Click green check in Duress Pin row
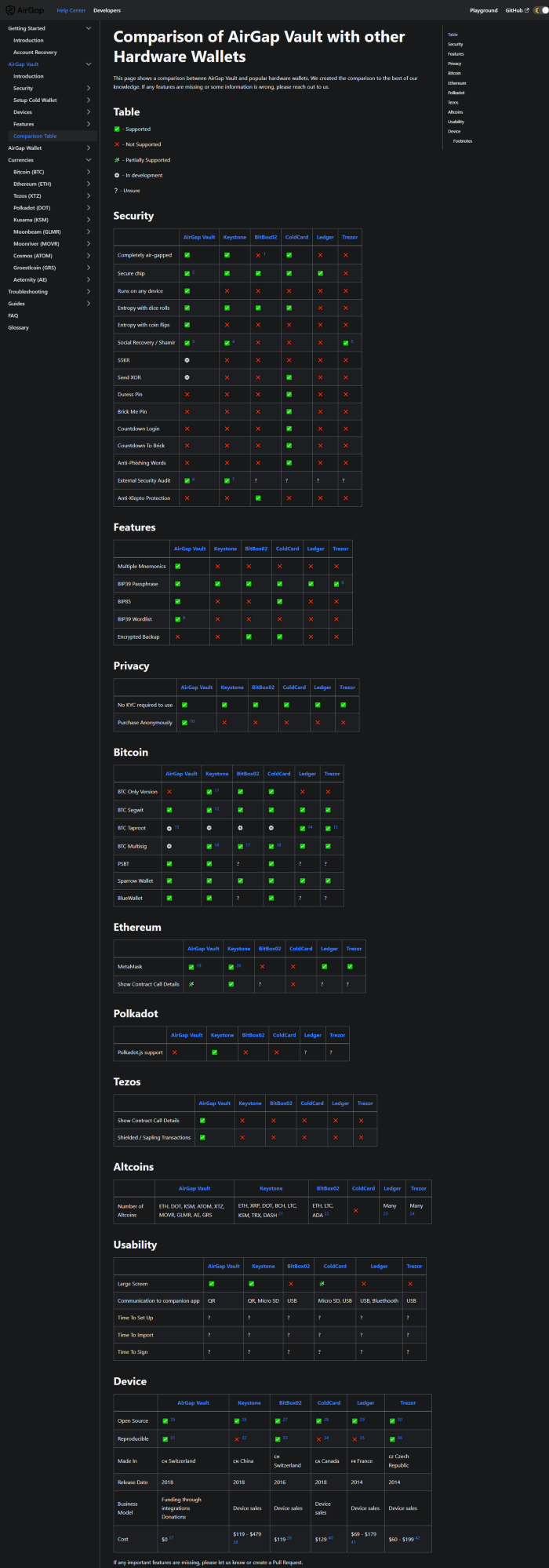549x1568 pixels. coord(289,395)
